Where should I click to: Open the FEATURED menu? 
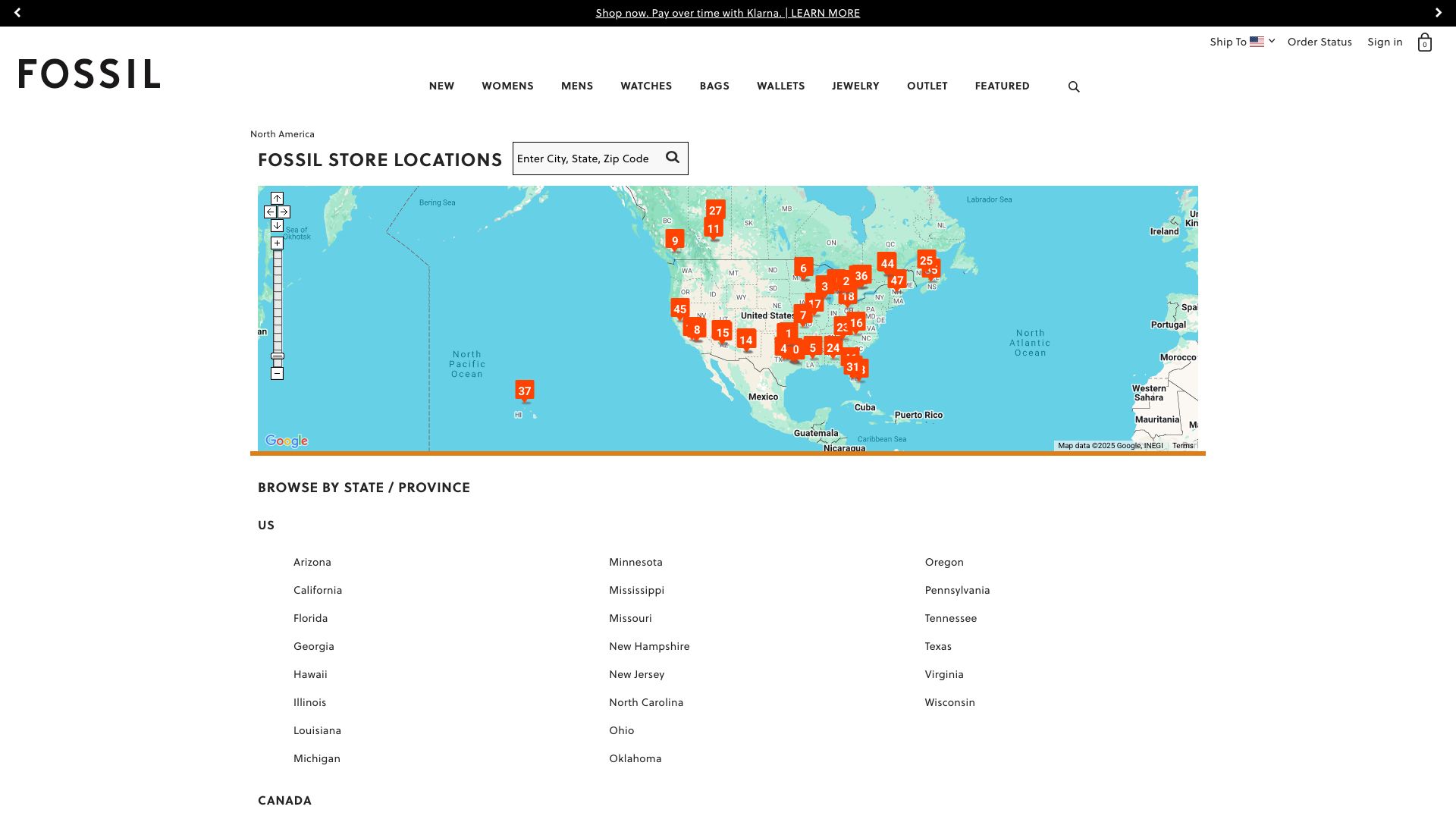pos(1002,86)
